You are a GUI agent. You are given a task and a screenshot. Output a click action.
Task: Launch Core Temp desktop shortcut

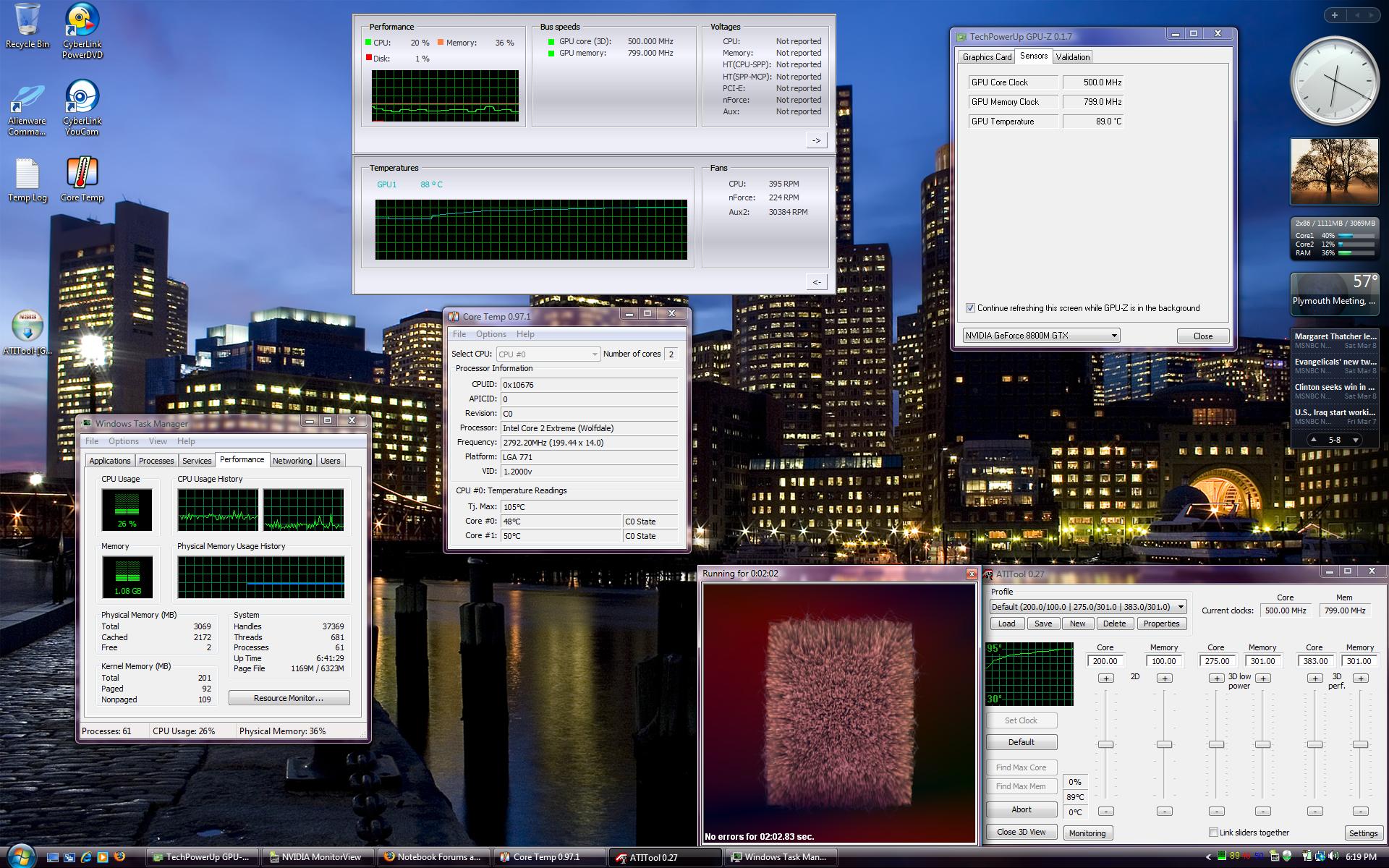point(82,179)
